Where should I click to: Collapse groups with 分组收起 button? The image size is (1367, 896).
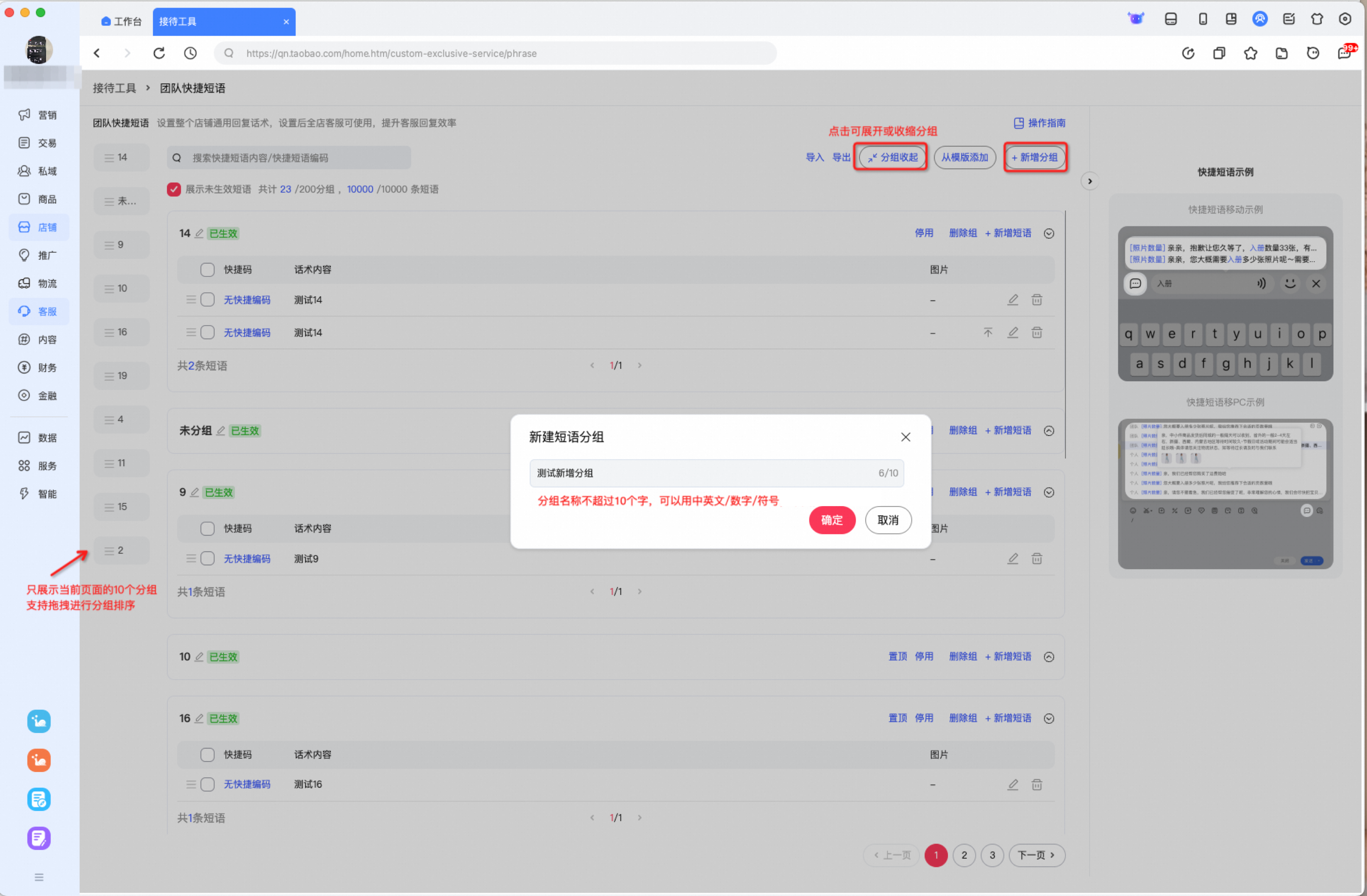click(892, 157)
